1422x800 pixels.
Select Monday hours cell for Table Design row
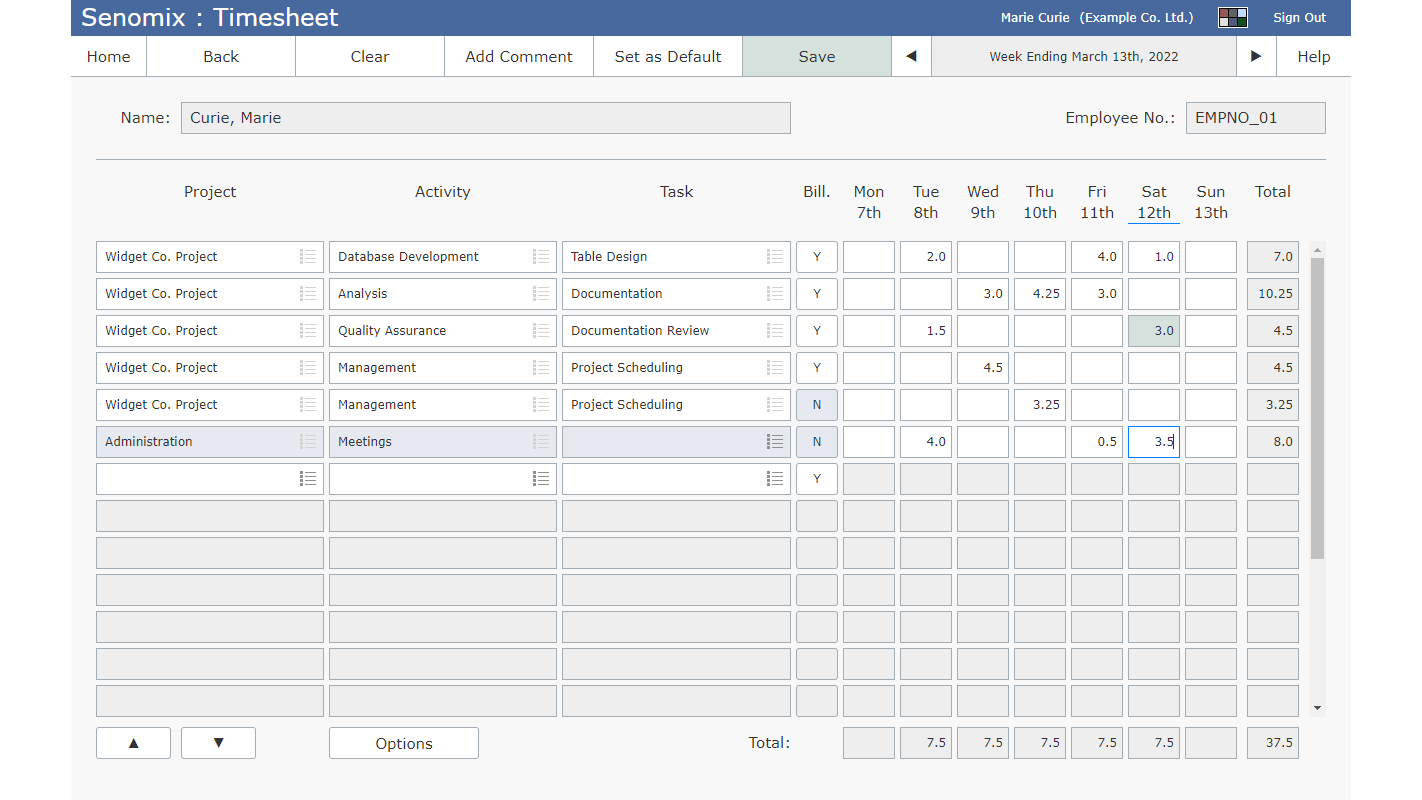pyautogui.click(x=868, y=257)
